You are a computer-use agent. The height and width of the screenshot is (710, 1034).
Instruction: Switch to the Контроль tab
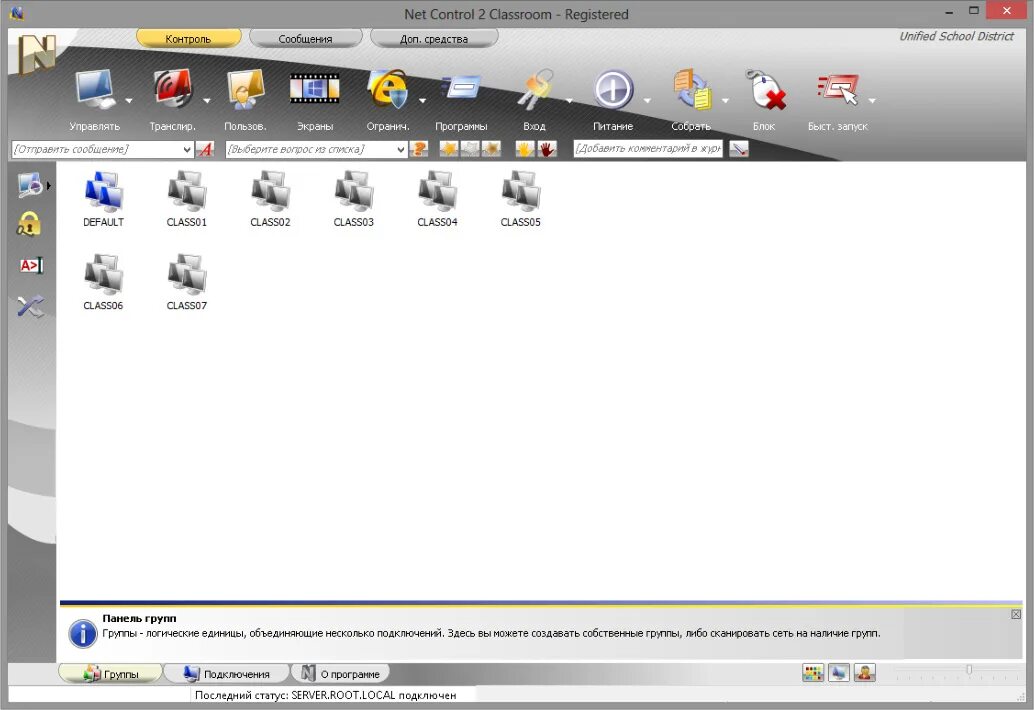point(188,39)
